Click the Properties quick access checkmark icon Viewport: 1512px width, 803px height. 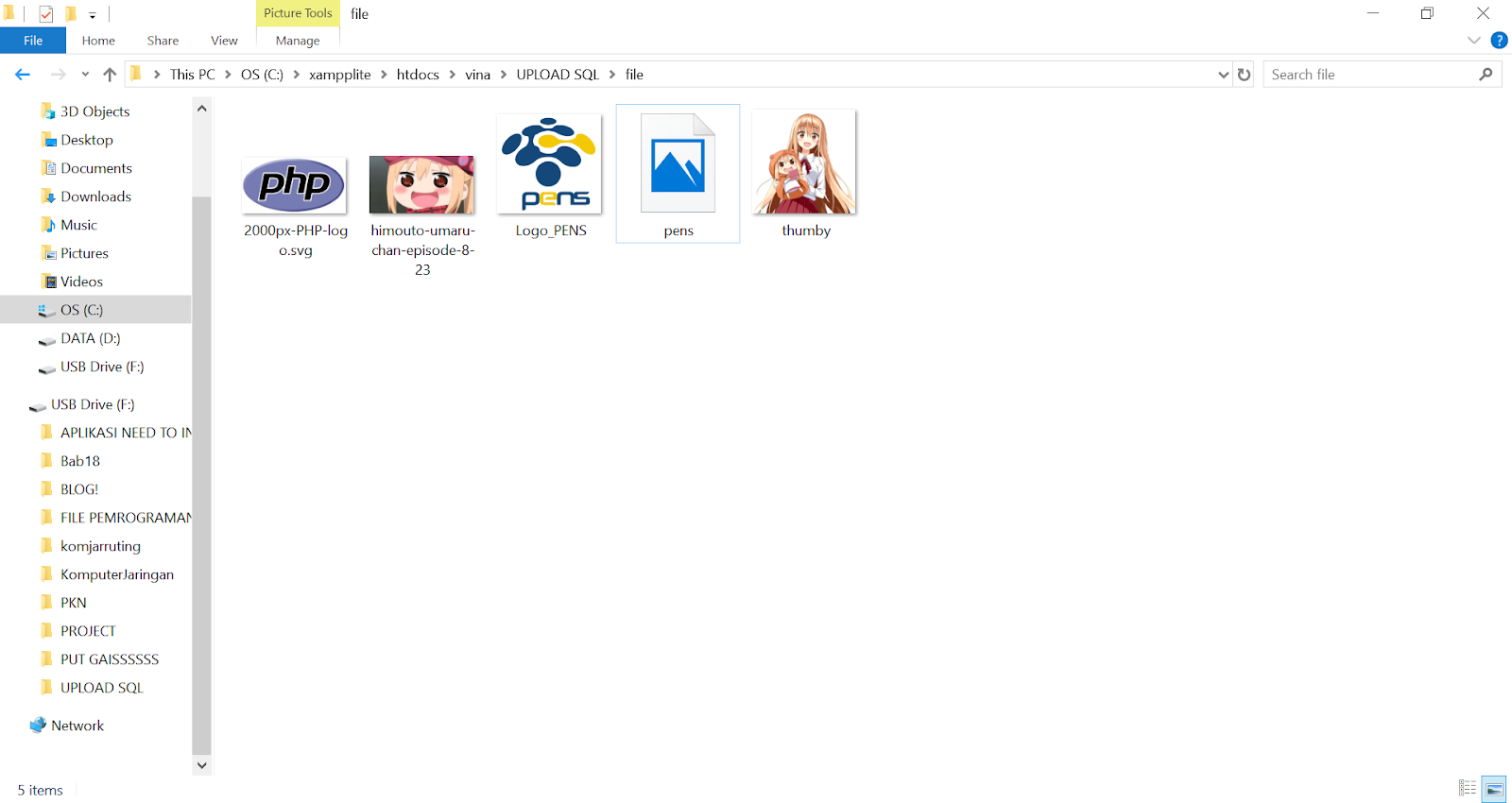pos(45,14)
